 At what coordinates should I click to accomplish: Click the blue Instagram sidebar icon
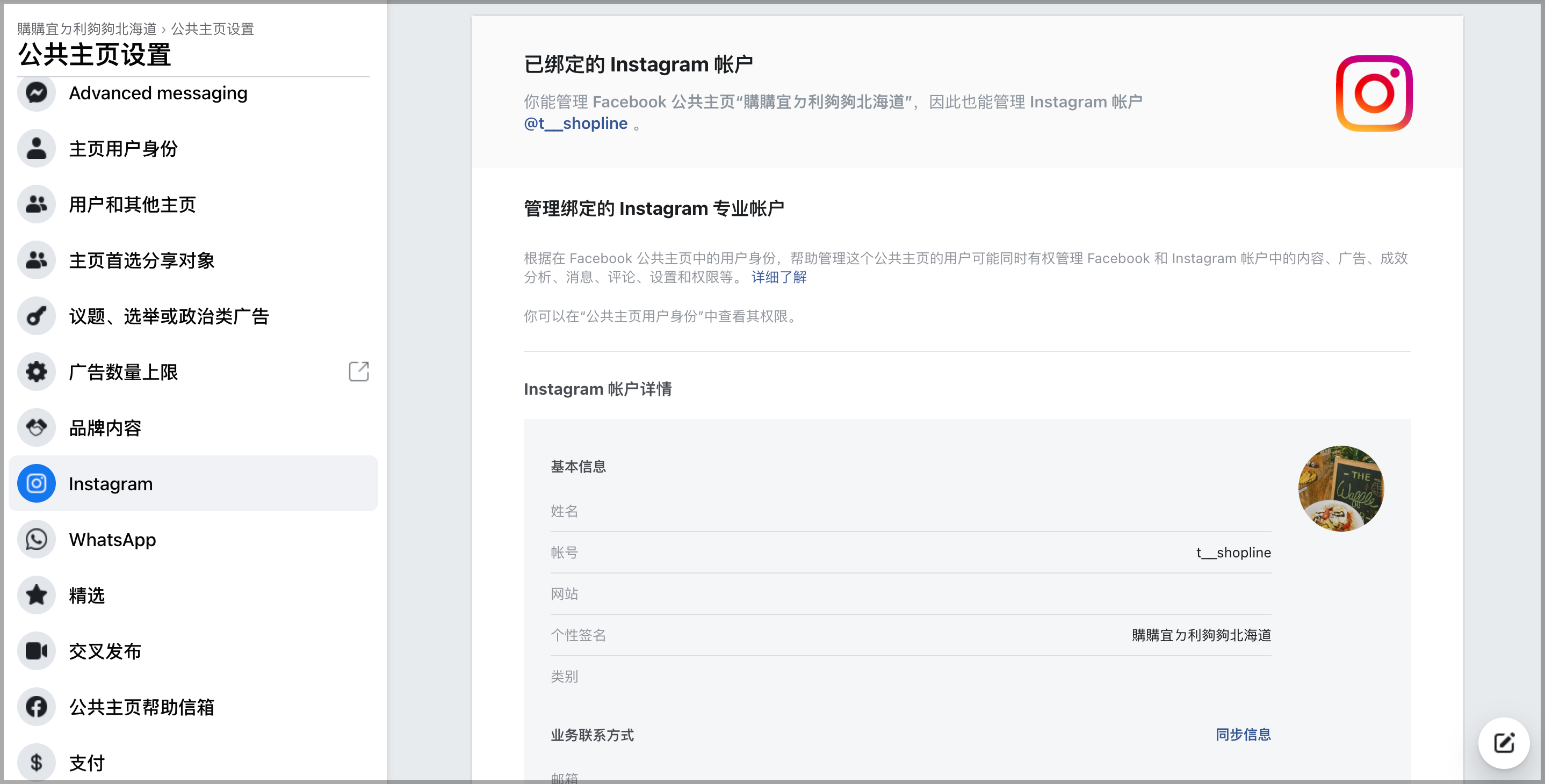click(37, 483)
